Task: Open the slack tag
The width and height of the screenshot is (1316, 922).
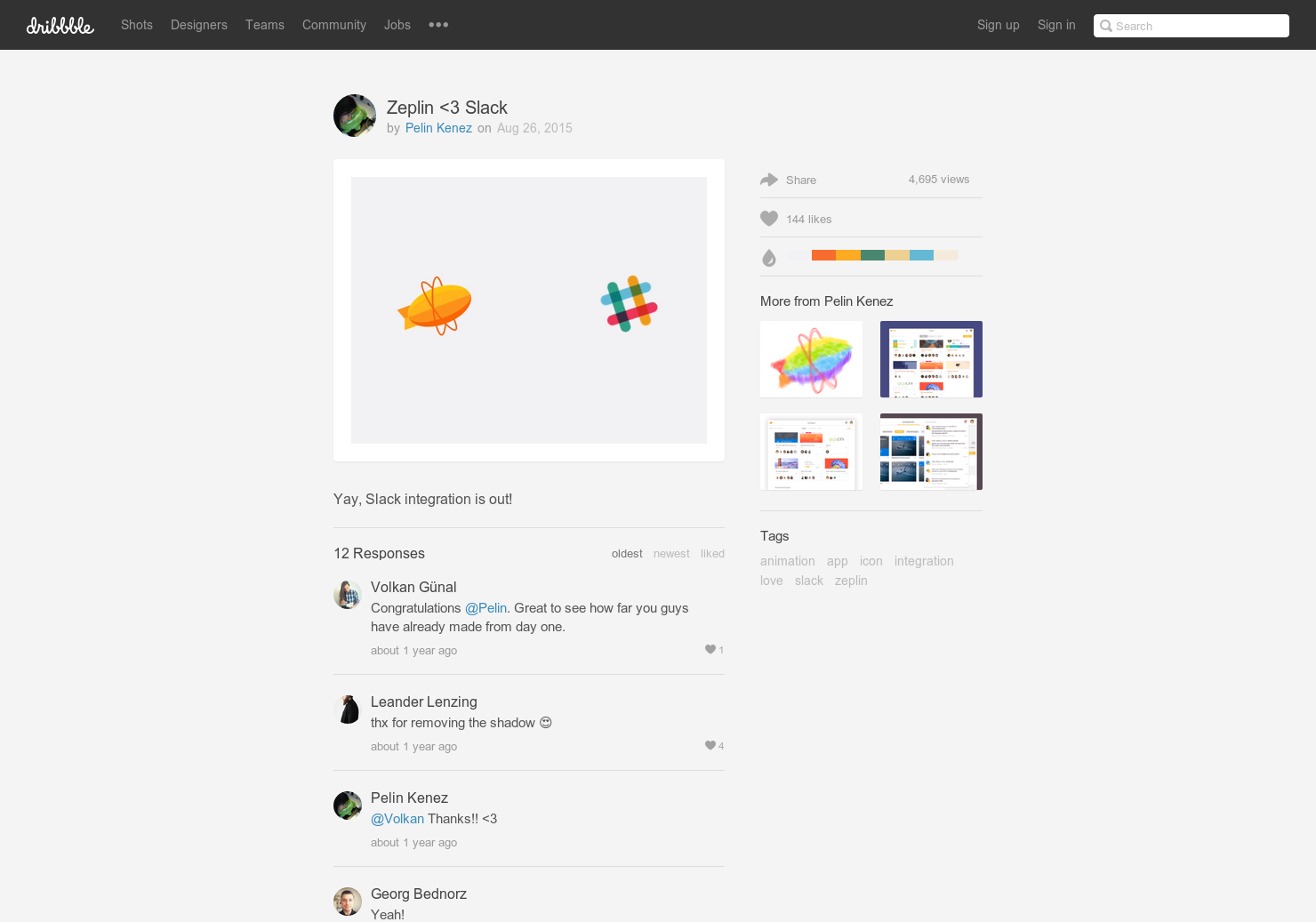Action: [808, 580]
